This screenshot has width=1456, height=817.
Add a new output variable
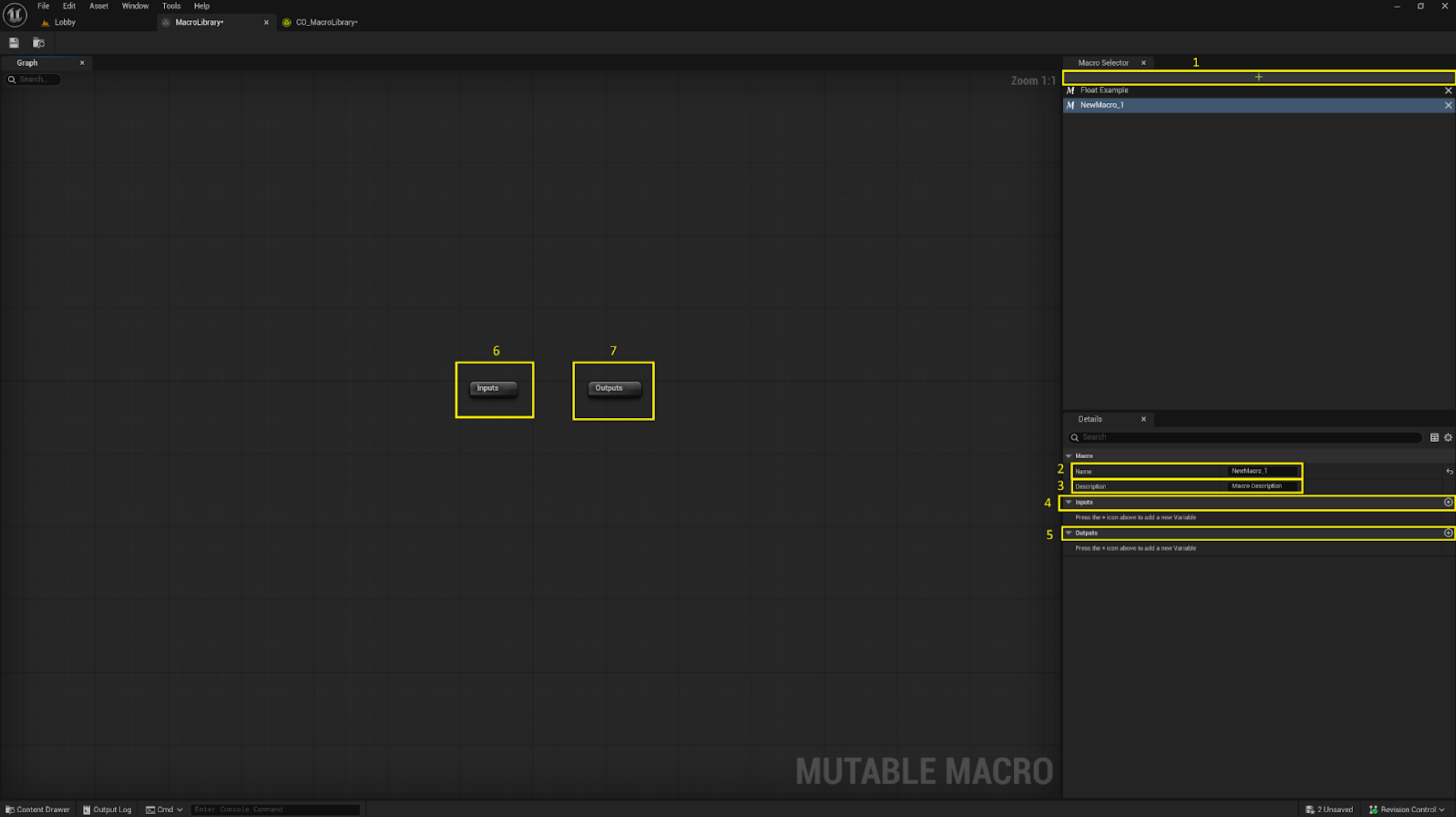[x=1448, y=533]
